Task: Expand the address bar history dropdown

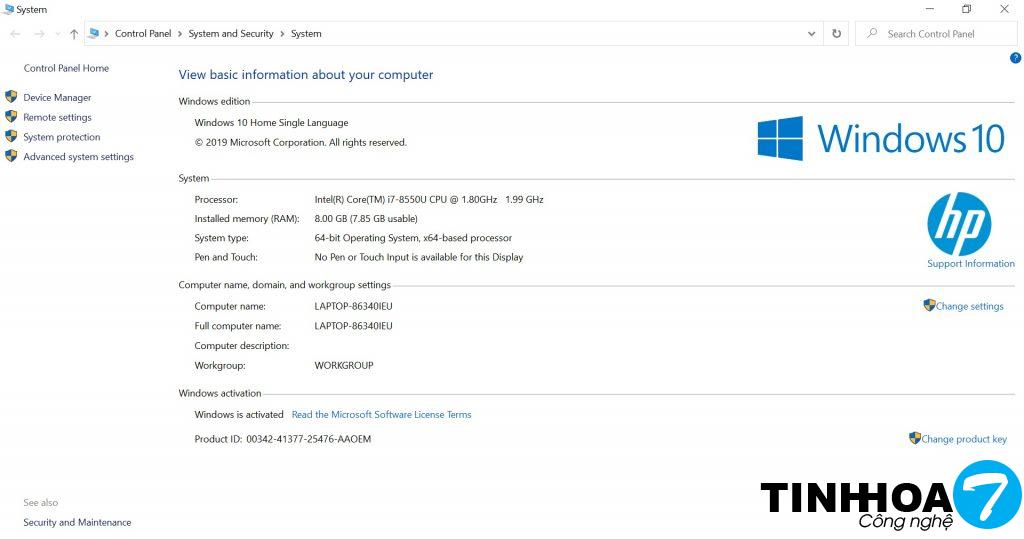Action: [811, 34]
